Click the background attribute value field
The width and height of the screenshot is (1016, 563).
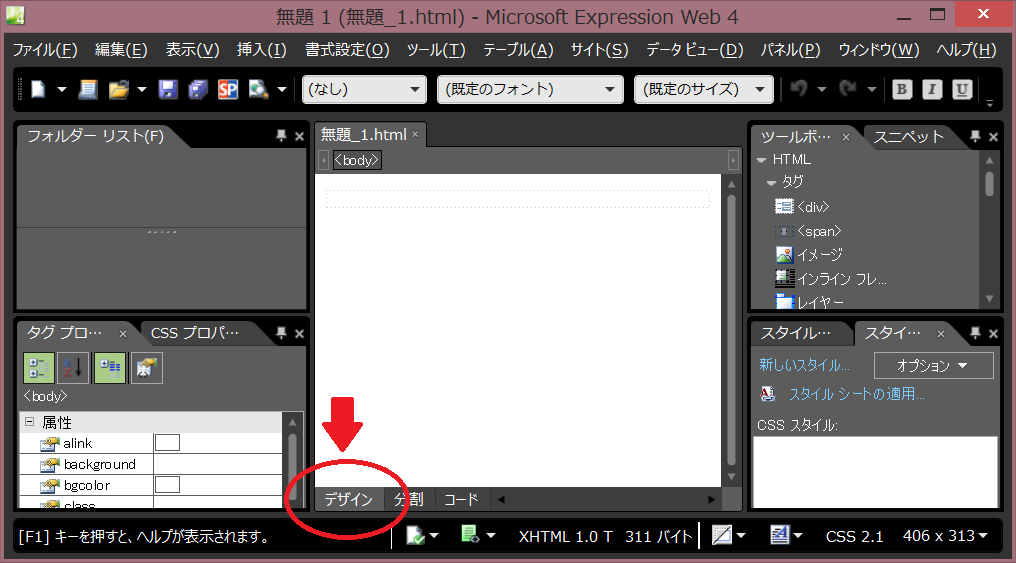(x=218, y=465)
